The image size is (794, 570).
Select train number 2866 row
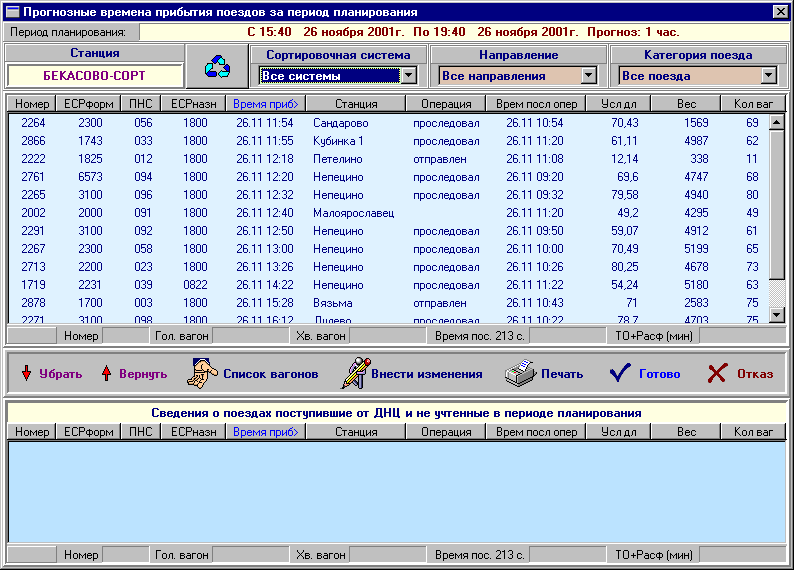388,141
